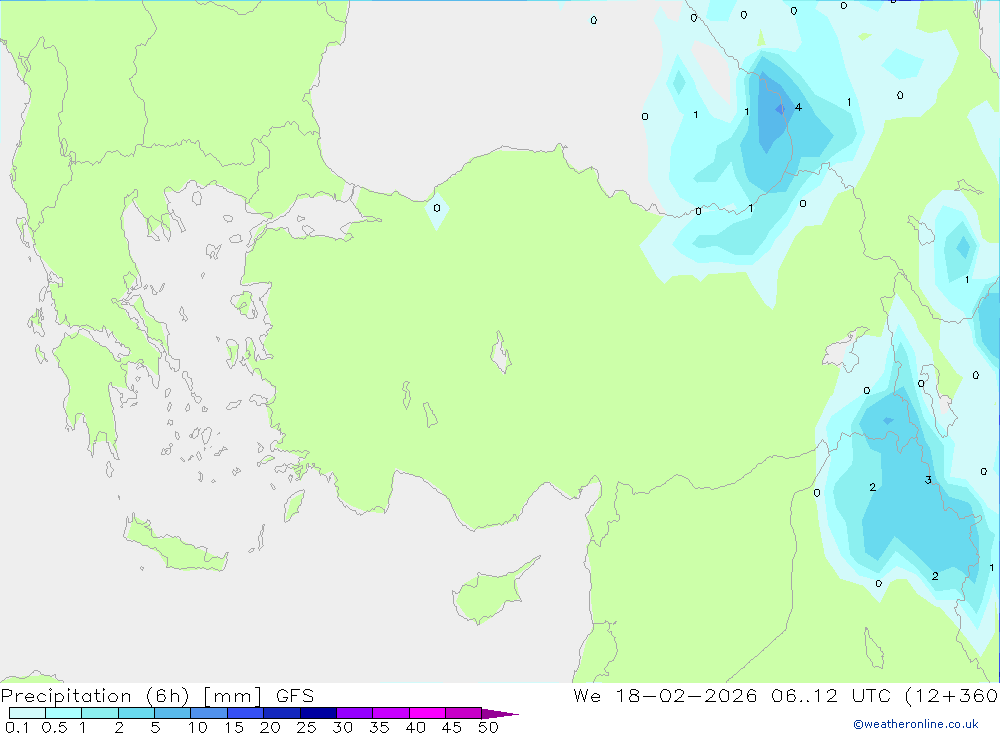Viewport: 1000px width, 733px height.
Task: Click the 40–45 mm bright magenta legend swatch
Action: pos(427,713)
